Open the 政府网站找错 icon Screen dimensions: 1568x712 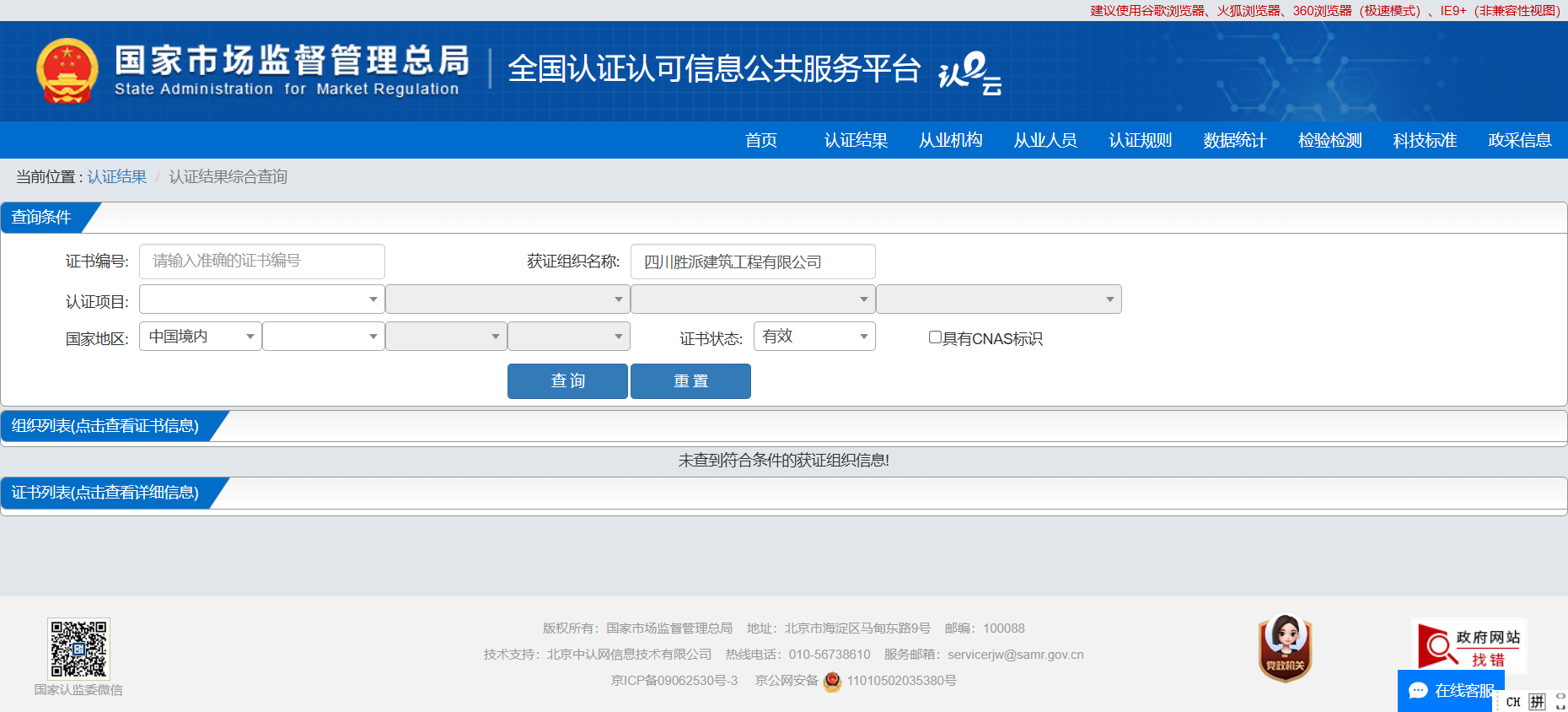1469,647
